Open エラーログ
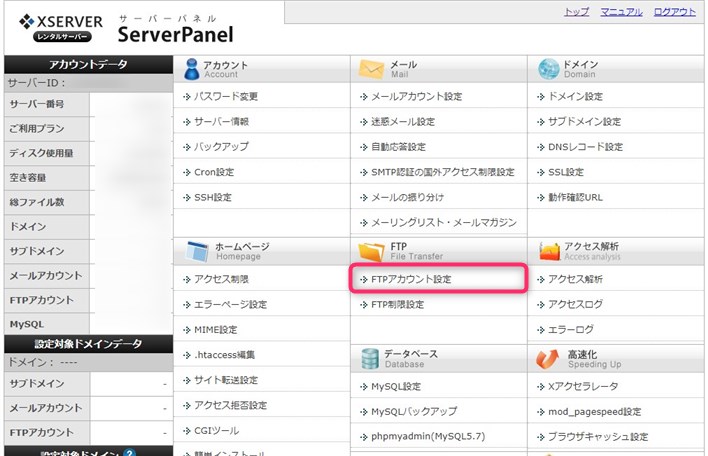This screenshot has width=708, height=456. point(571,330)
